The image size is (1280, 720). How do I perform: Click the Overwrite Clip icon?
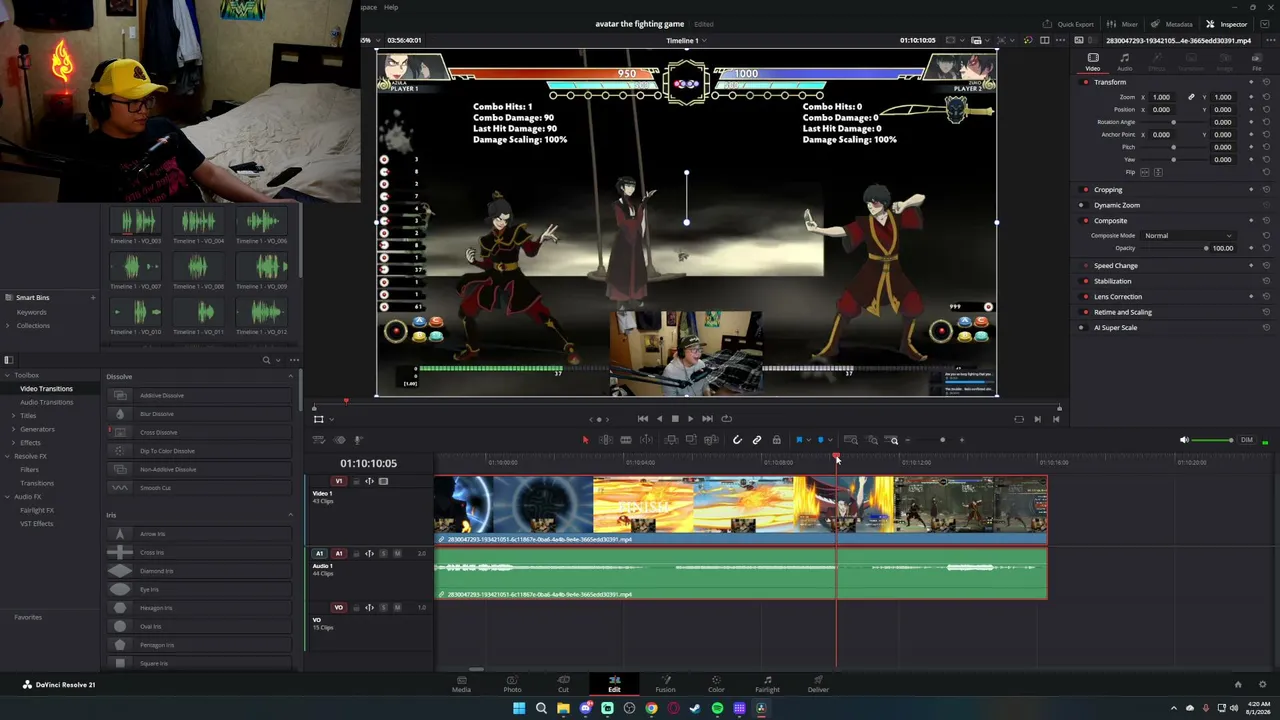(x=691, y=440)
